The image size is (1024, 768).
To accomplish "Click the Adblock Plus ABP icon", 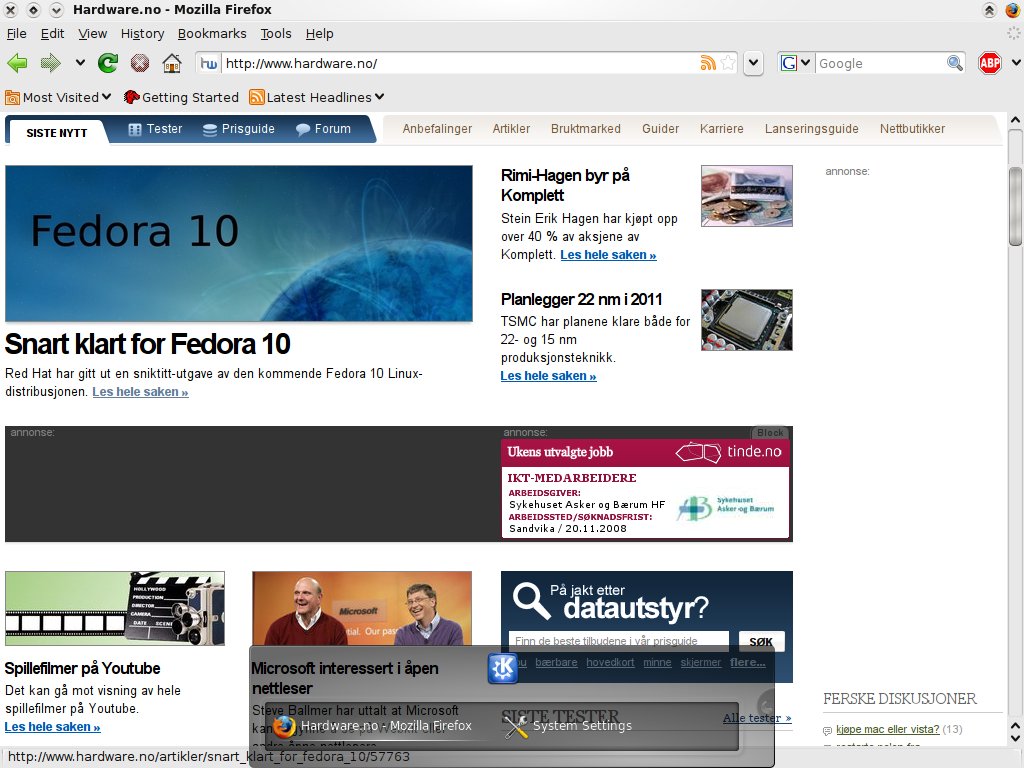I will 989,63.
